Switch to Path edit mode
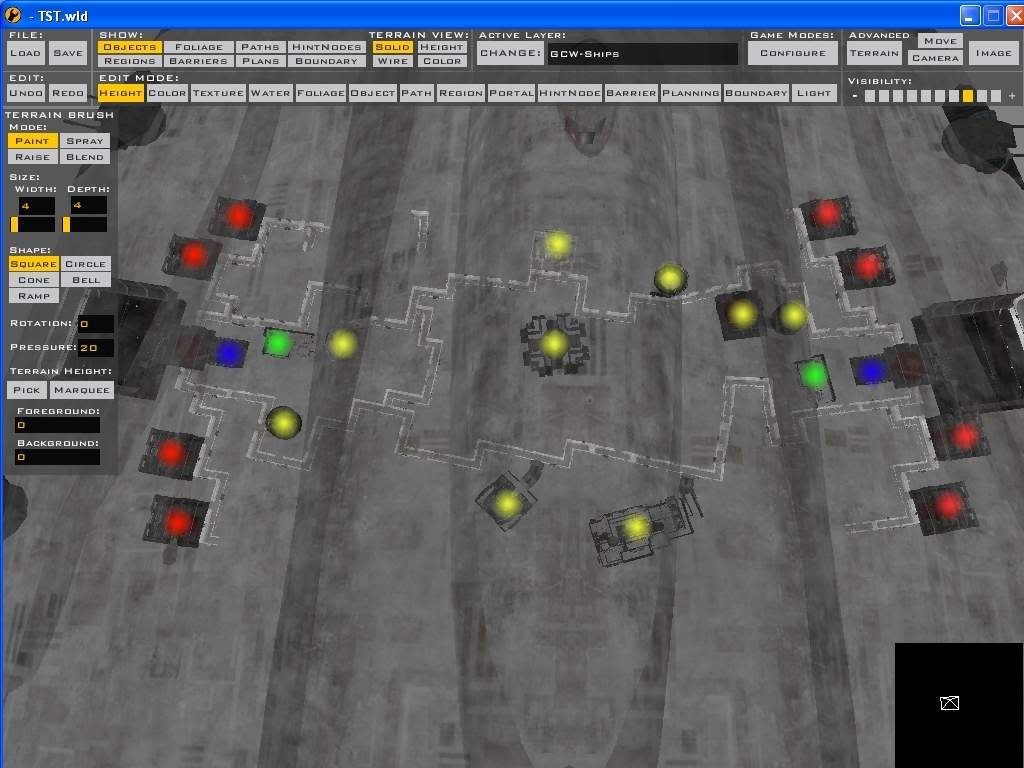The width and height of the screenshot is (1024, 768). [x=417, y=93]
